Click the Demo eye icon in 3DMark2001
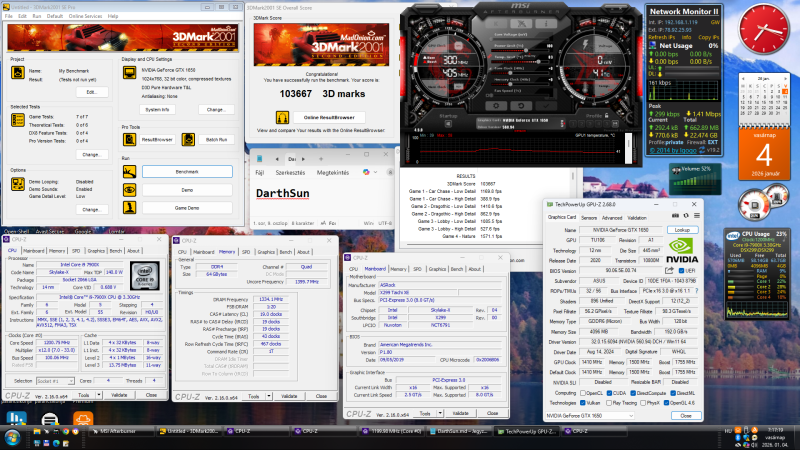The height and width of the screenshot is (450, 800). tap(129, 190)
